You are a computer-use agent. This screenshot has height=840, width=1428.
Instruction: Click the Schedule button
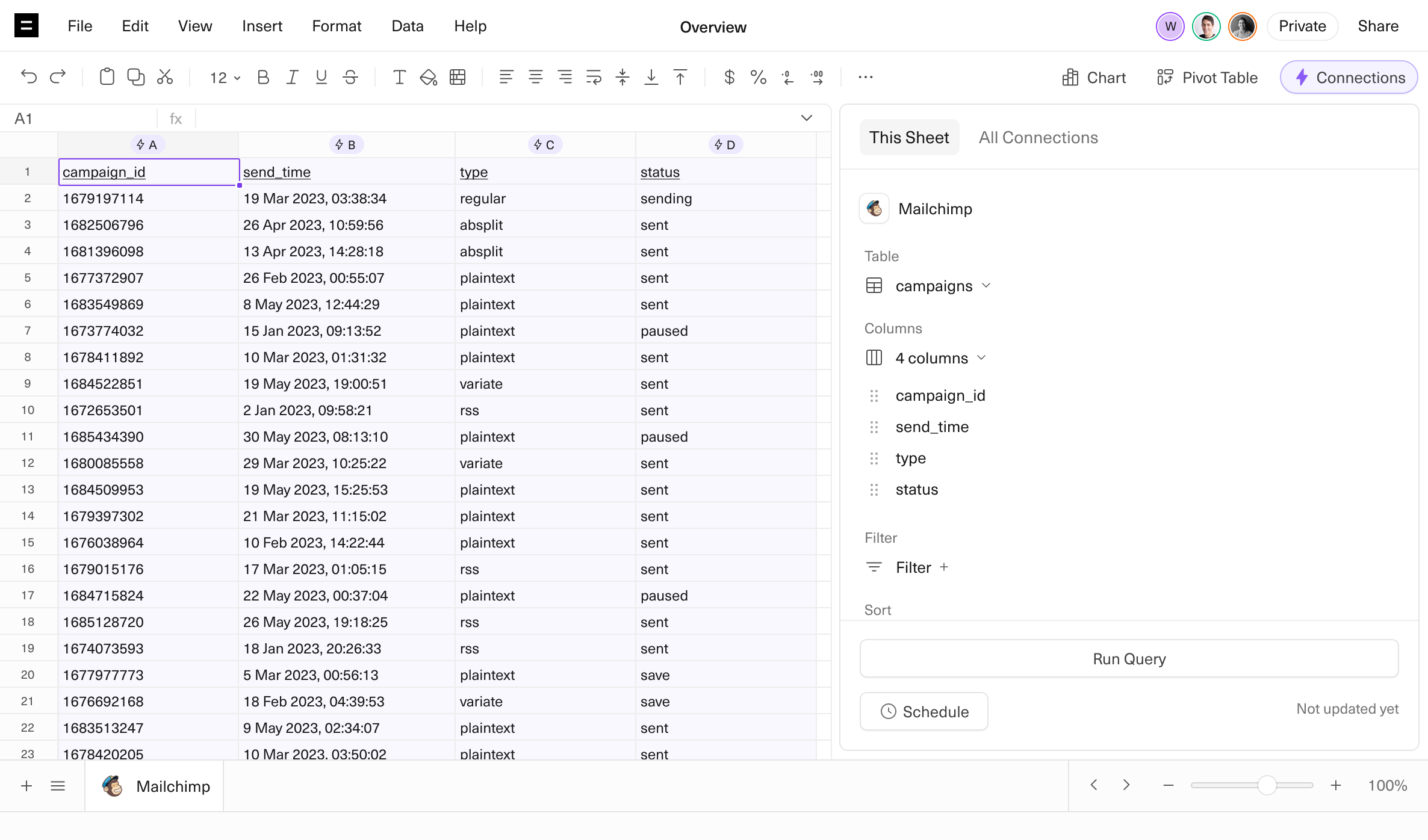point(924,711)
